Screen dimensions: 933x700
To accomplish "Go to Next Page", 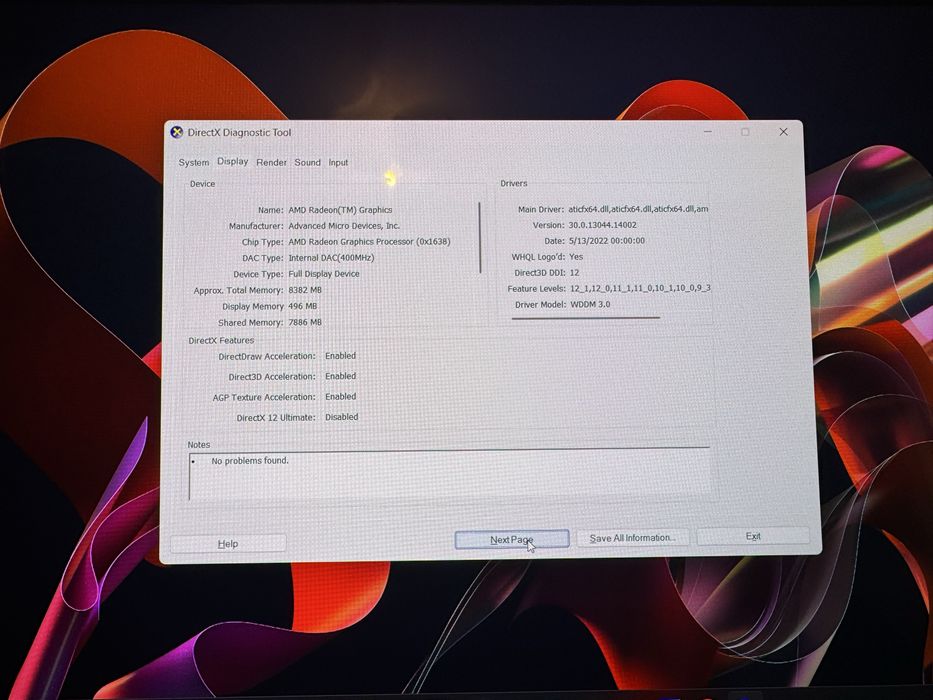I will click(512, 539).
